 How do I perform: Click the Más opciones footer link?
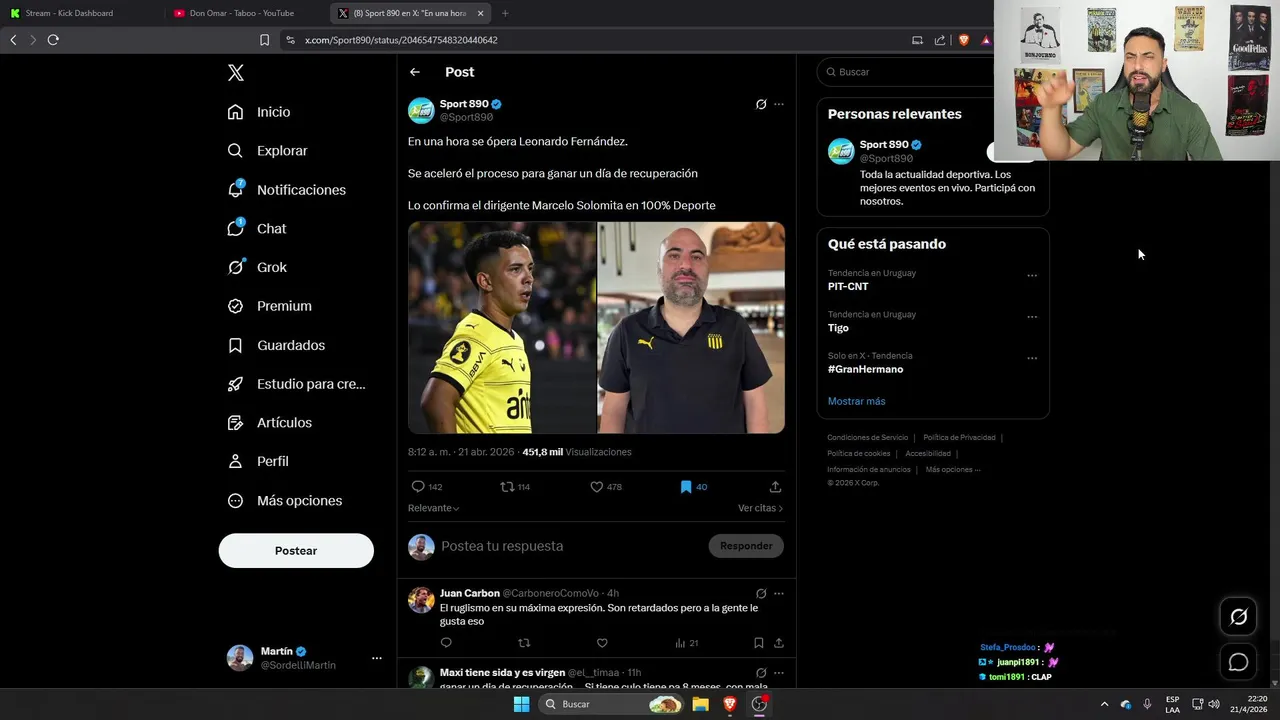[952, 470]
